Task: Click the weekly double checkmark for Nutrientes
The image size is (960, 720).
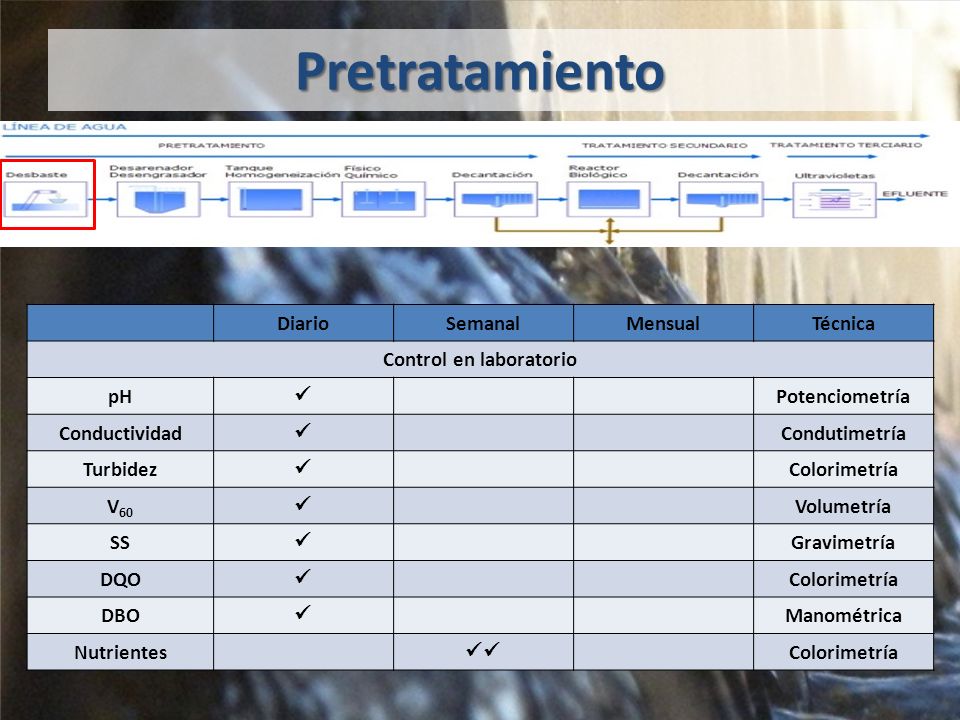Action: tap(483, 648)
